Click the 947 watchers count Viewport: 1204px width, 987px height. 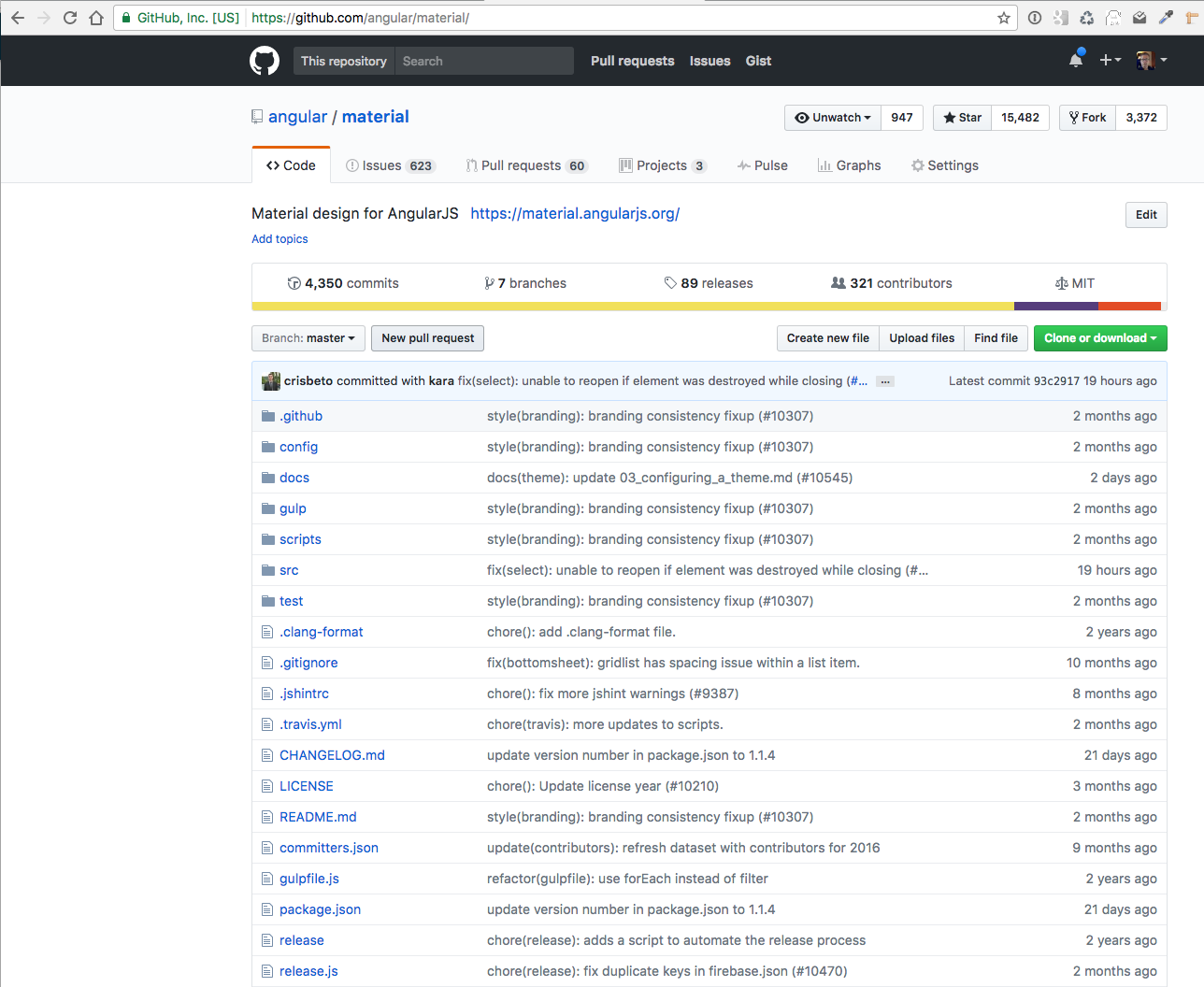902,118
